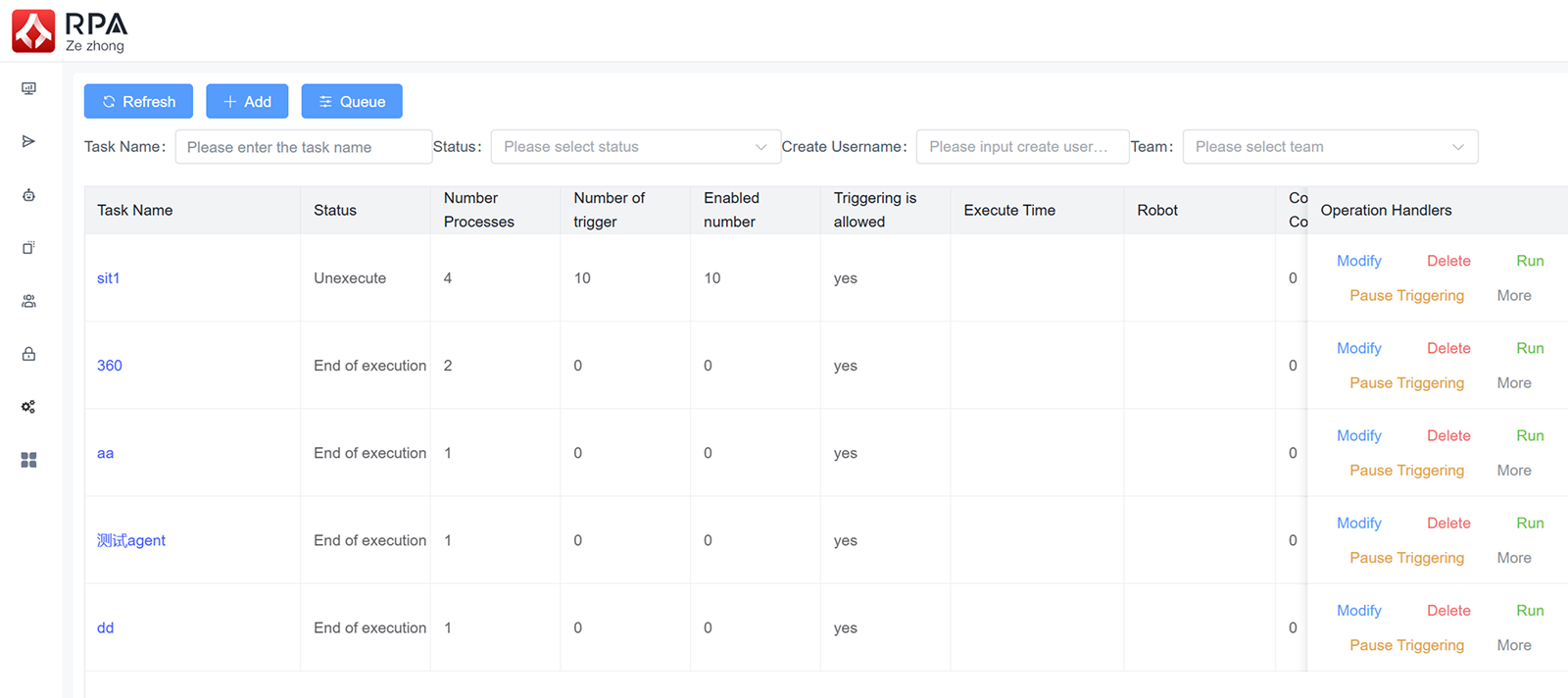Click the Unexecute status of sit1
Viewport: 1568px width, 698px height.
click(350, 278)
